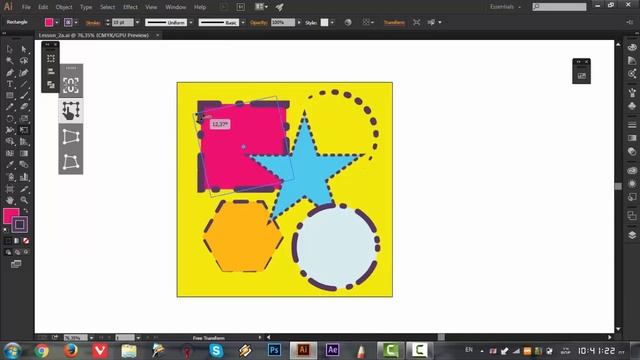The height and width of the screenshot is (360, 640).
Task: Set paint to None
Action: point(26,241)
